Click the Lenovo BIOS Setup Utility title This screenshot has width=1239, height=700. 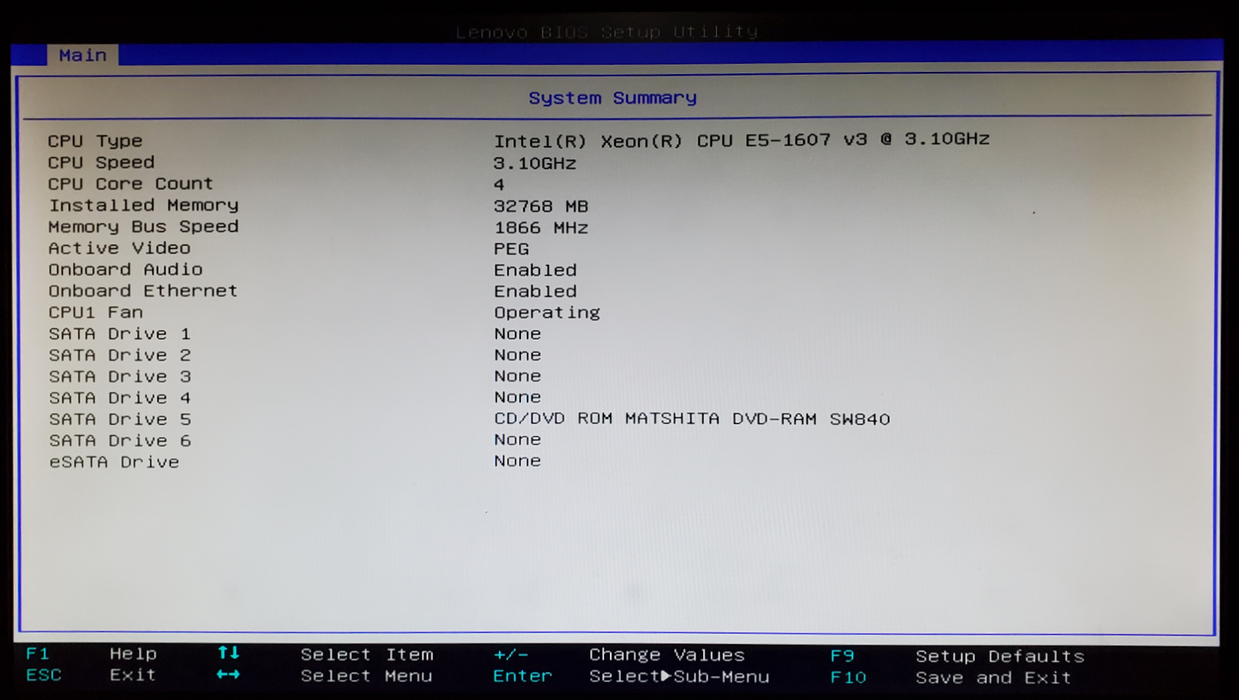coord(607,32)
